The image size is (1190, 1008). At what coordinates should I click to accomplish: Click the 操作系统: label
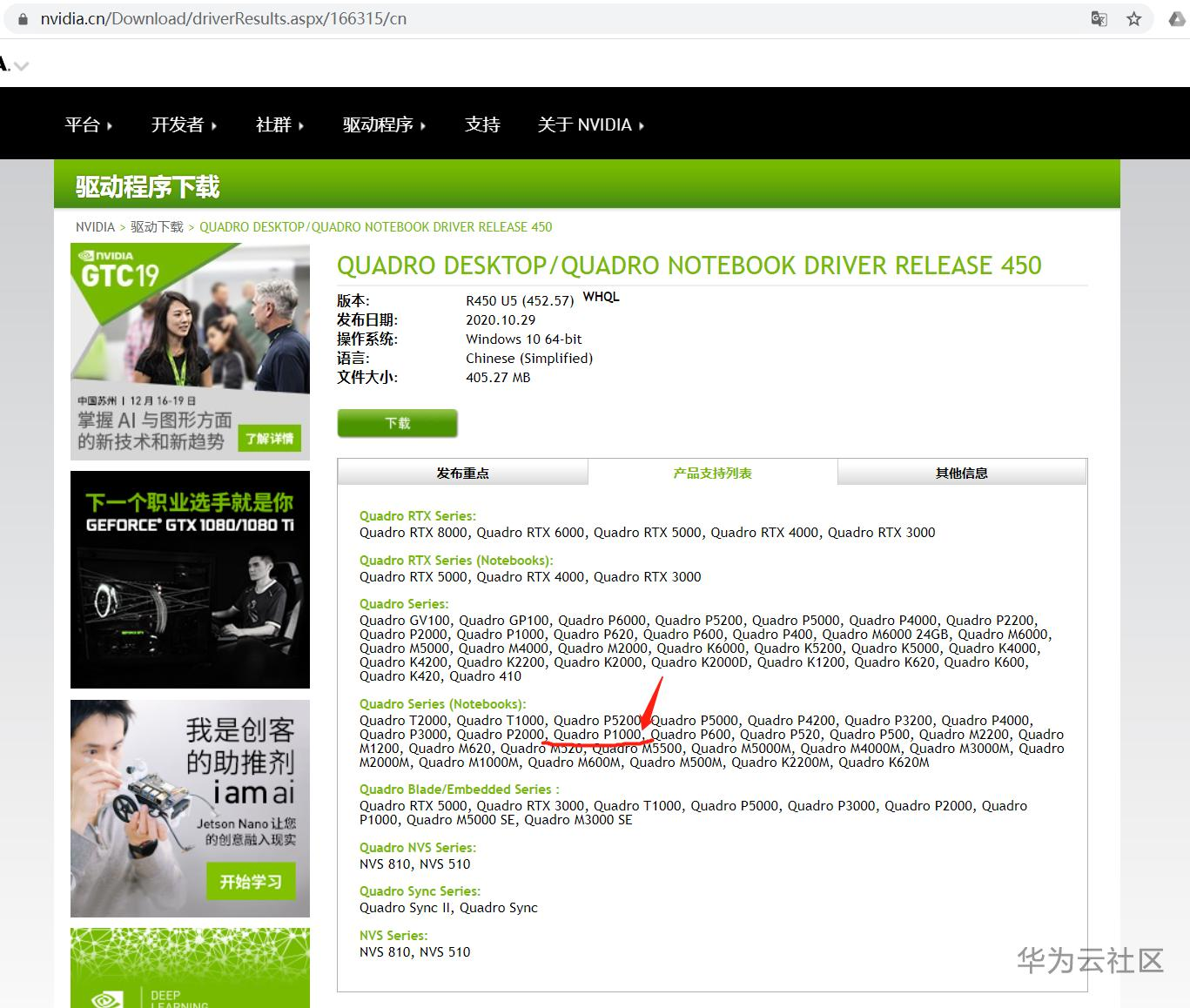tap(367, 339)
